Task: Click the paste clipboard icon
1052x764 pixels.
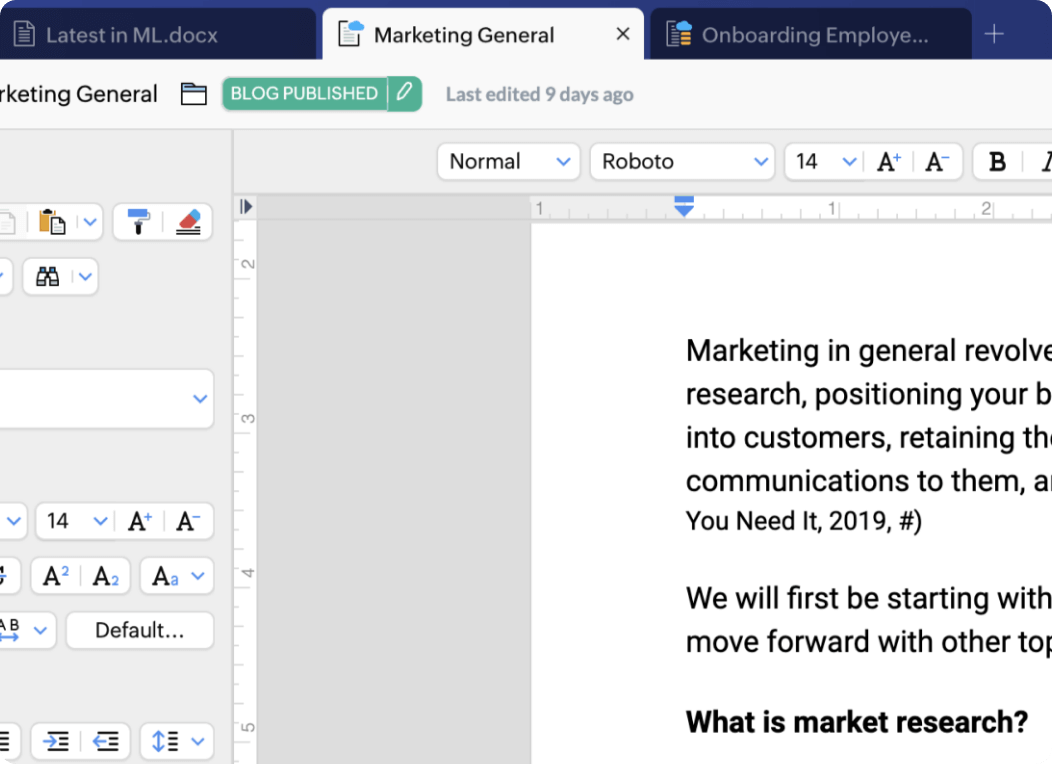Action: coord(52,222)
